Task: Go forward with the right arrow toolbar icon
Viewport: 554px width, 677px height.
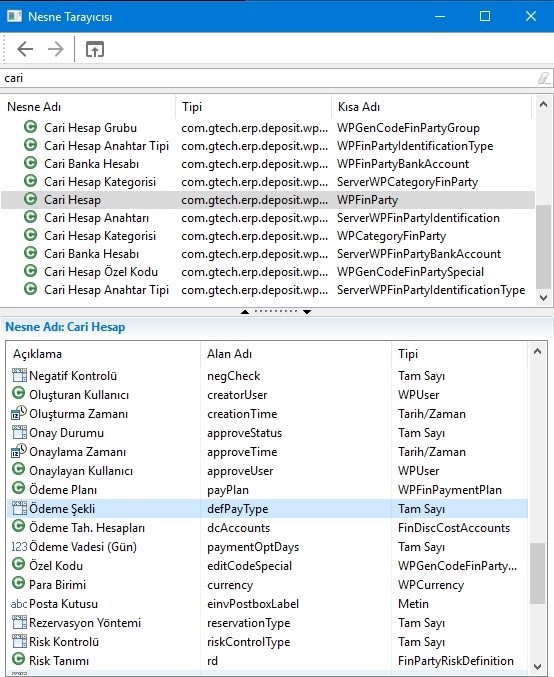Action: click(x=55, y=49)
